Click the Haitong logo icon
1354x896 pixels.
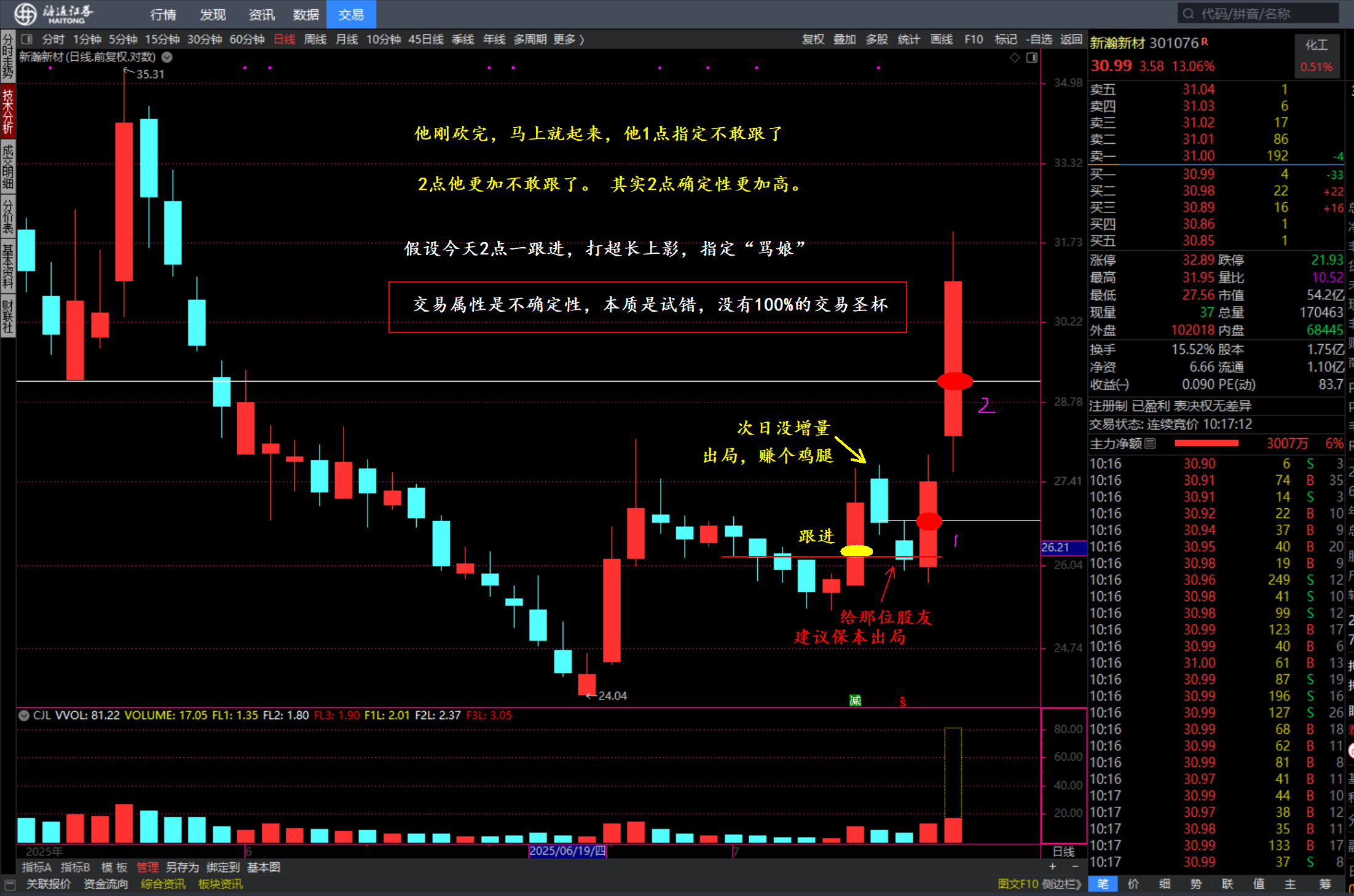click(25, 14)
